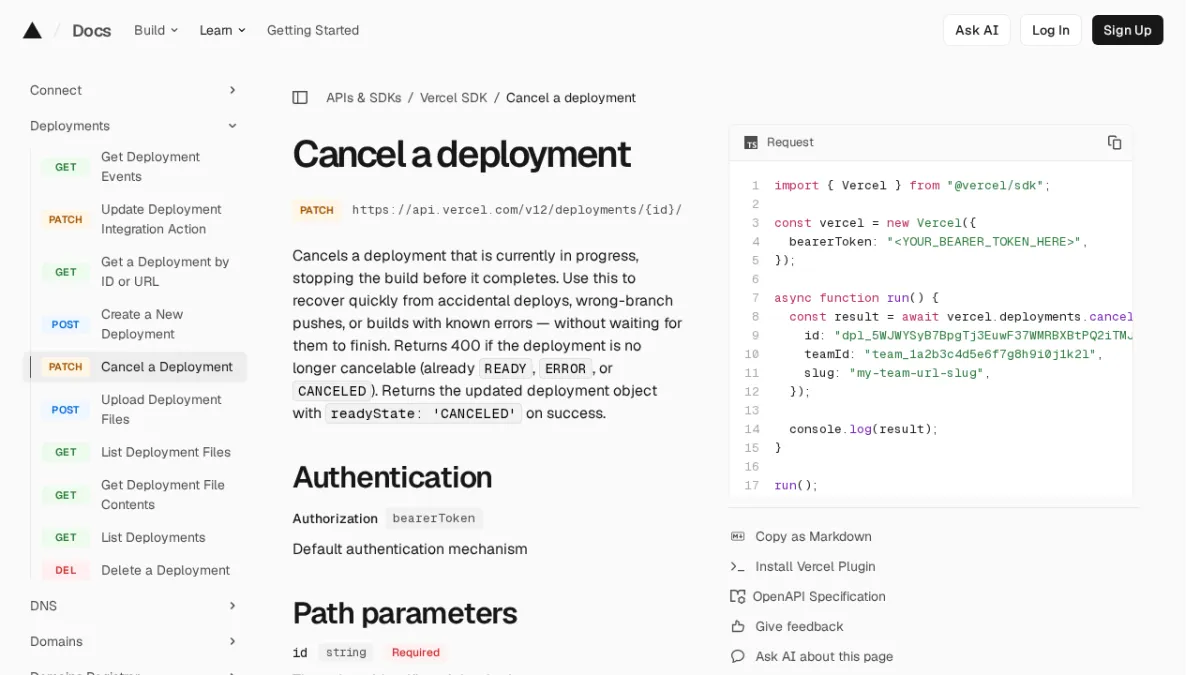Click the endpoint URL text

point(517,210)
